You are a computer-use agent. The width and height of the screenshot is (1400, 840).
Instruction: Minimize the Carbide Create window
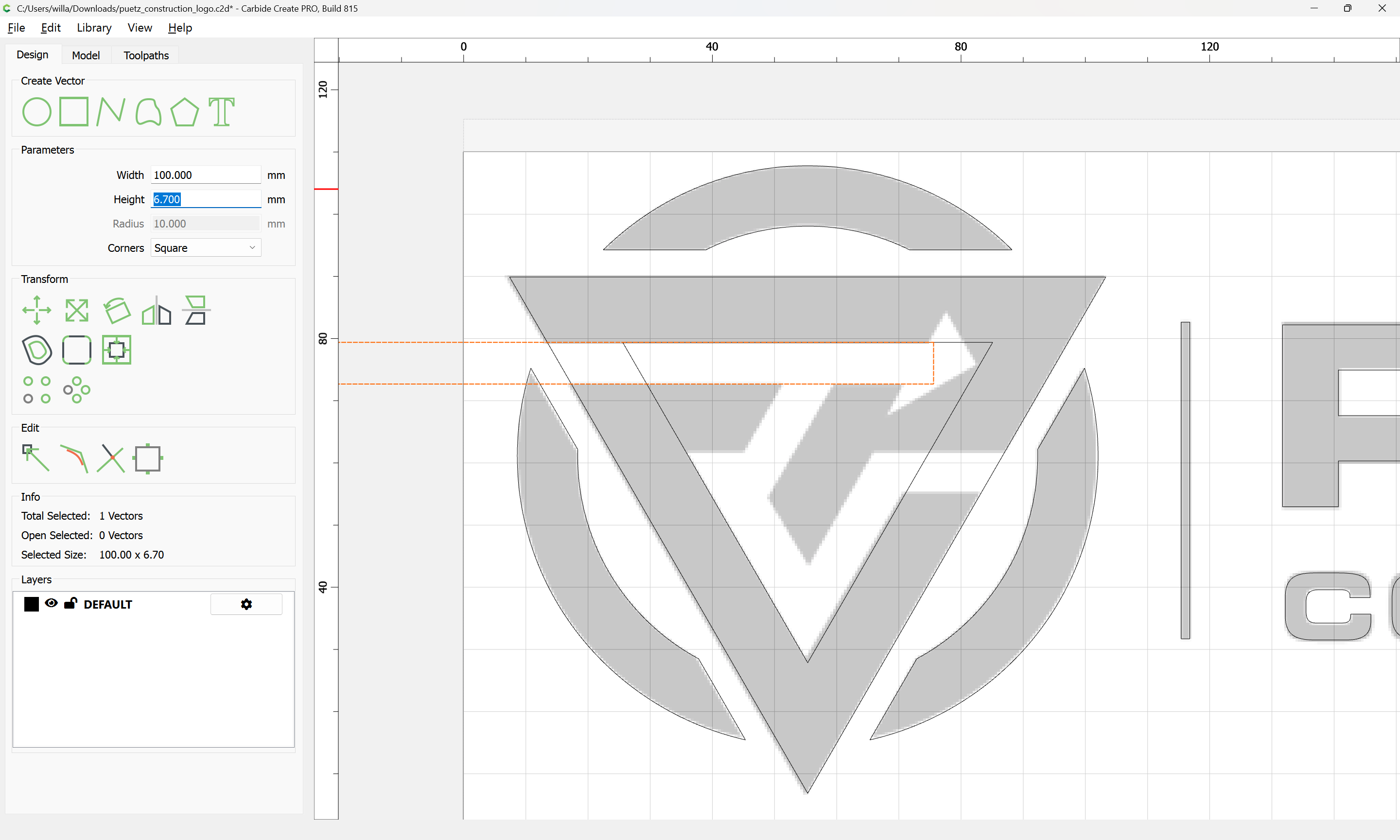click(x=1314, y=8)
